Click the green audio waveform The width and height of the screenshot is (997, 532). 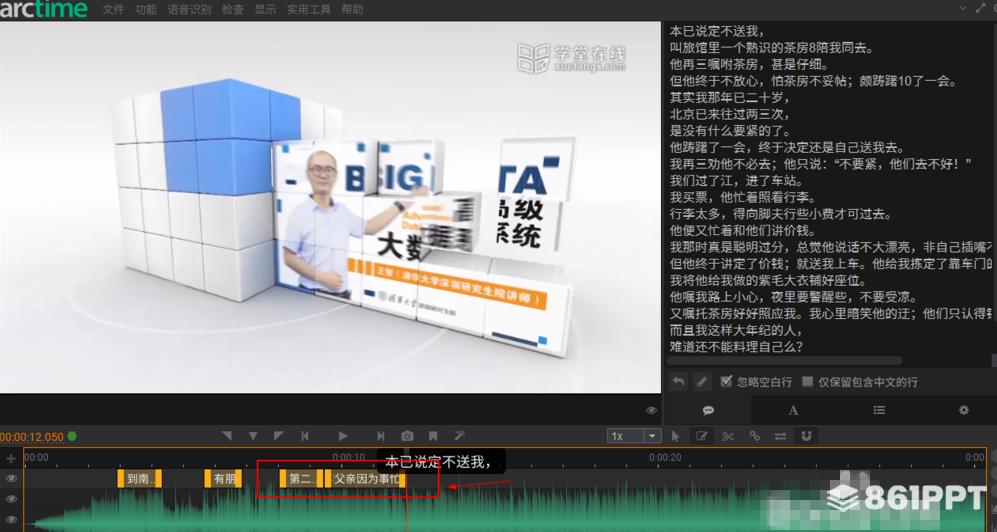click(505, 510)
